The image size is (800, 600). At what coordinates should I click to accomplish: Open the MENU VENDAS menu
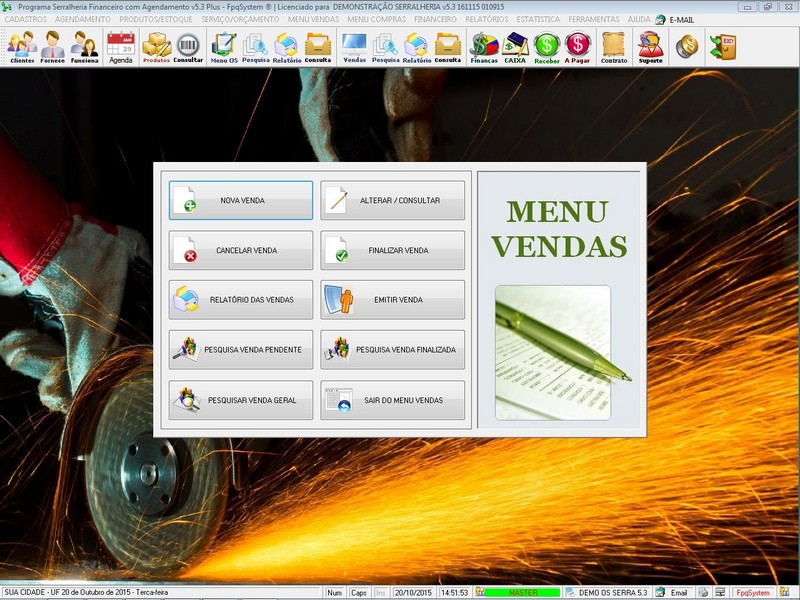tap(313, 19)
